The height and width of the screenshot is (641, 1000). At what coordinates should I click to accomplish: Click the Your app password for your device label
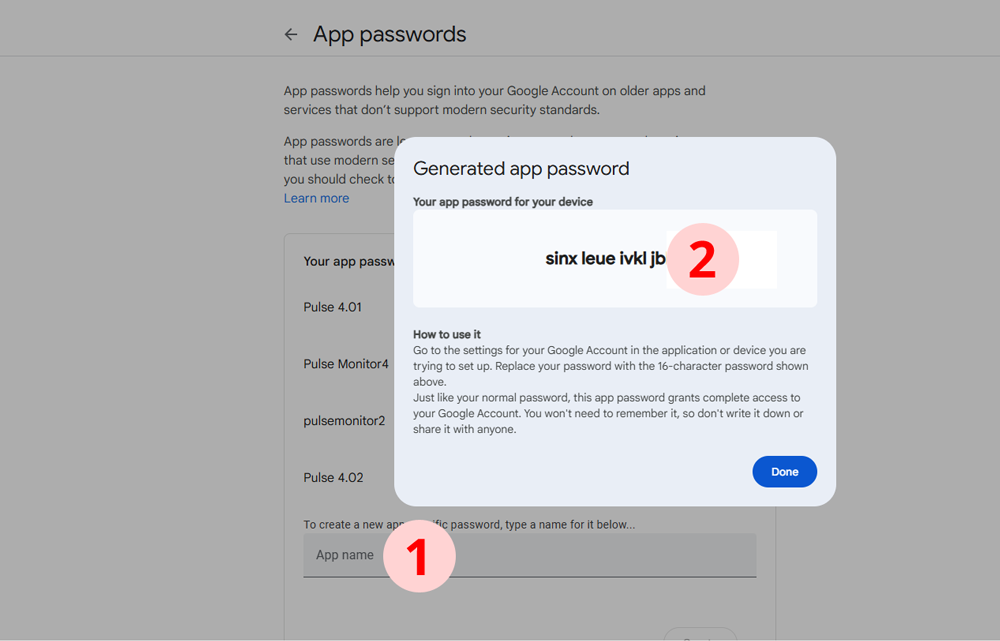pyautogui.click(x=503, y=202)
